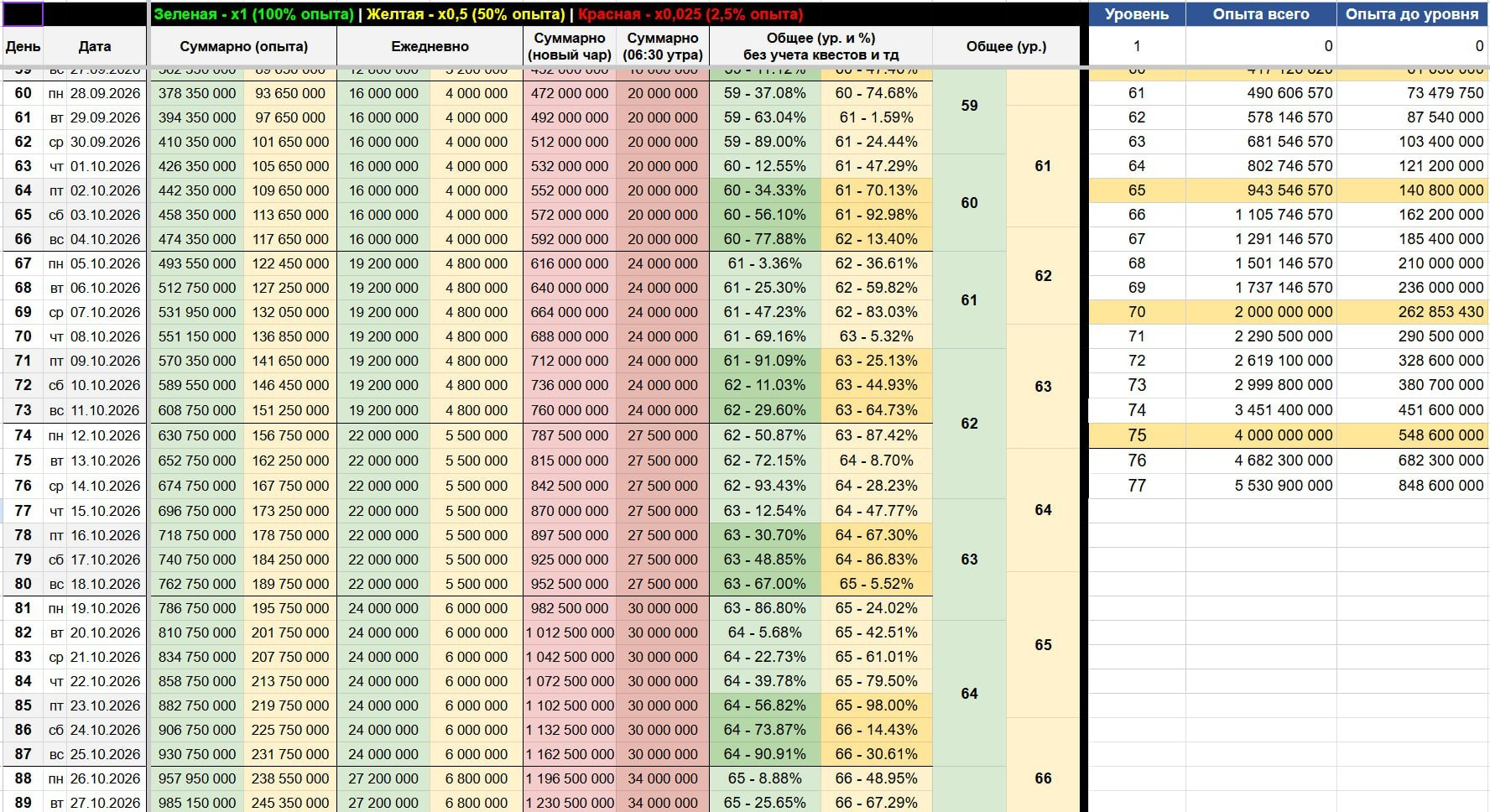This screenshot has width=1490, height=812.
Task: Click the cell showing 2 000 000 000
Action: pos(1261,312)
